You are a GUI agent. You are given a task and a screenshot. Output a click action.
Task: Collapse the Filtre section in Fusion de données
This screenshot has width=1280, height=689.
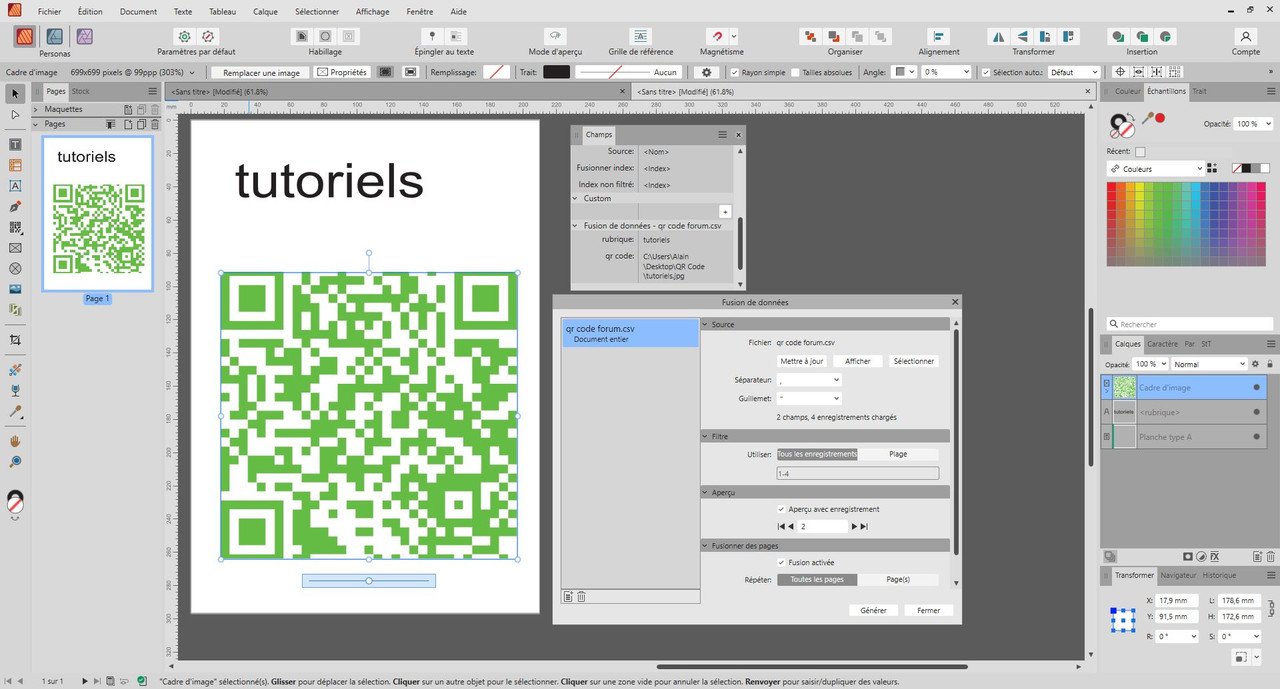point(705,436)
